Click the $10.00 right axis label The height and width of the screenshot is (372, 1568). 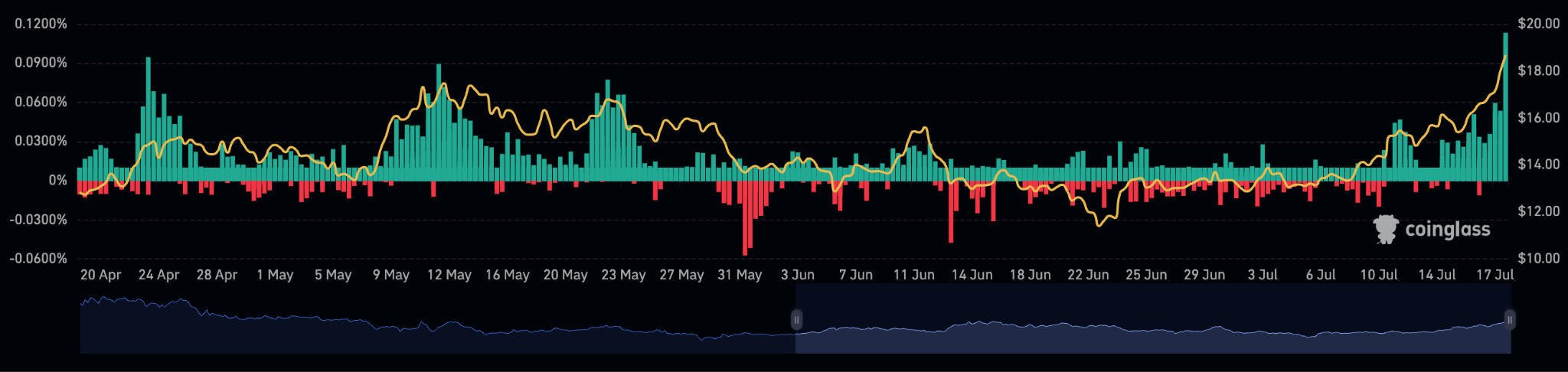tap(1538, 259)
